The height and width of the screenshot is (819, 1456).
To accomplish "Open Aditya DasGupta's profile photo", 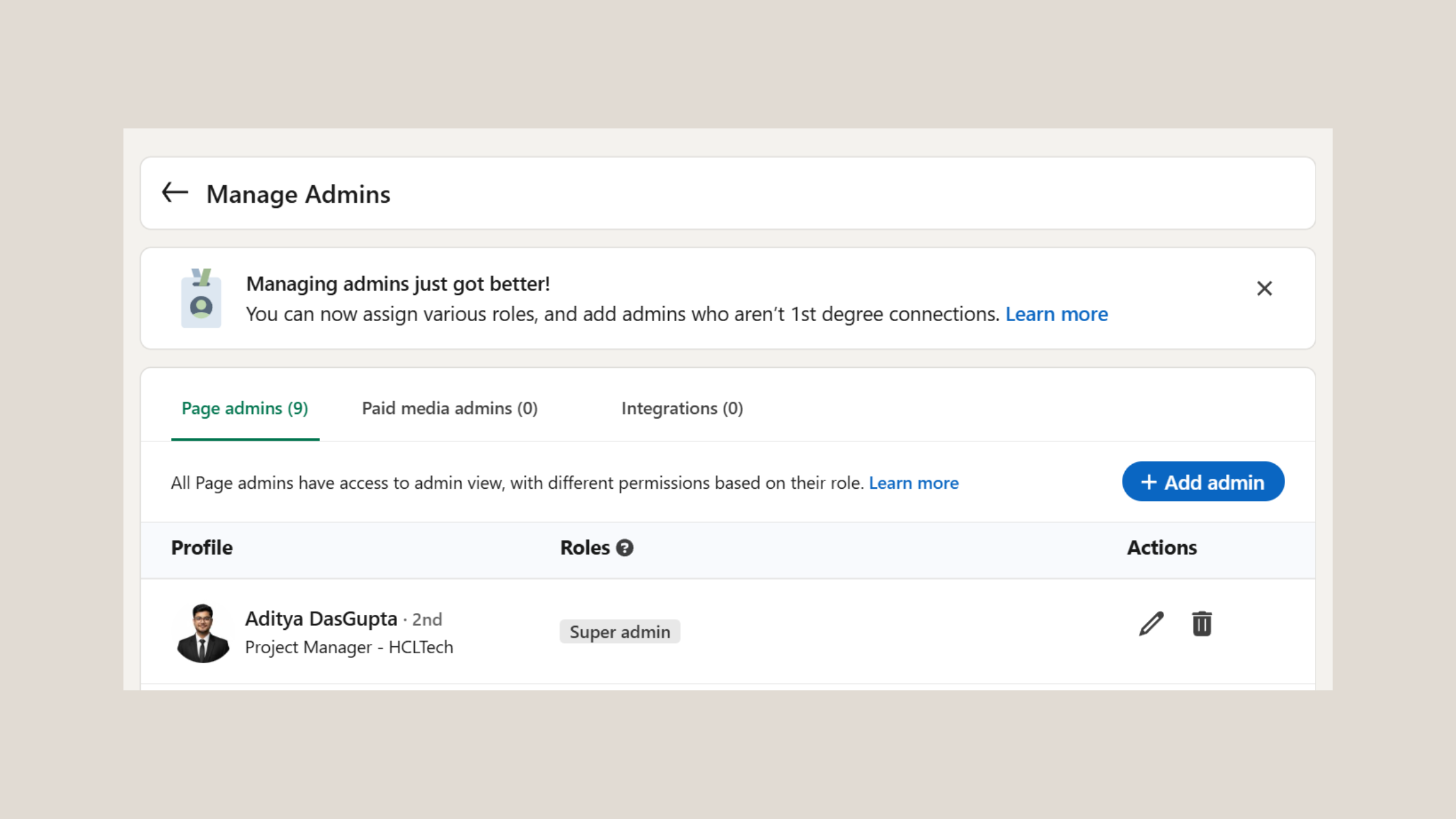I will [203, 633].
